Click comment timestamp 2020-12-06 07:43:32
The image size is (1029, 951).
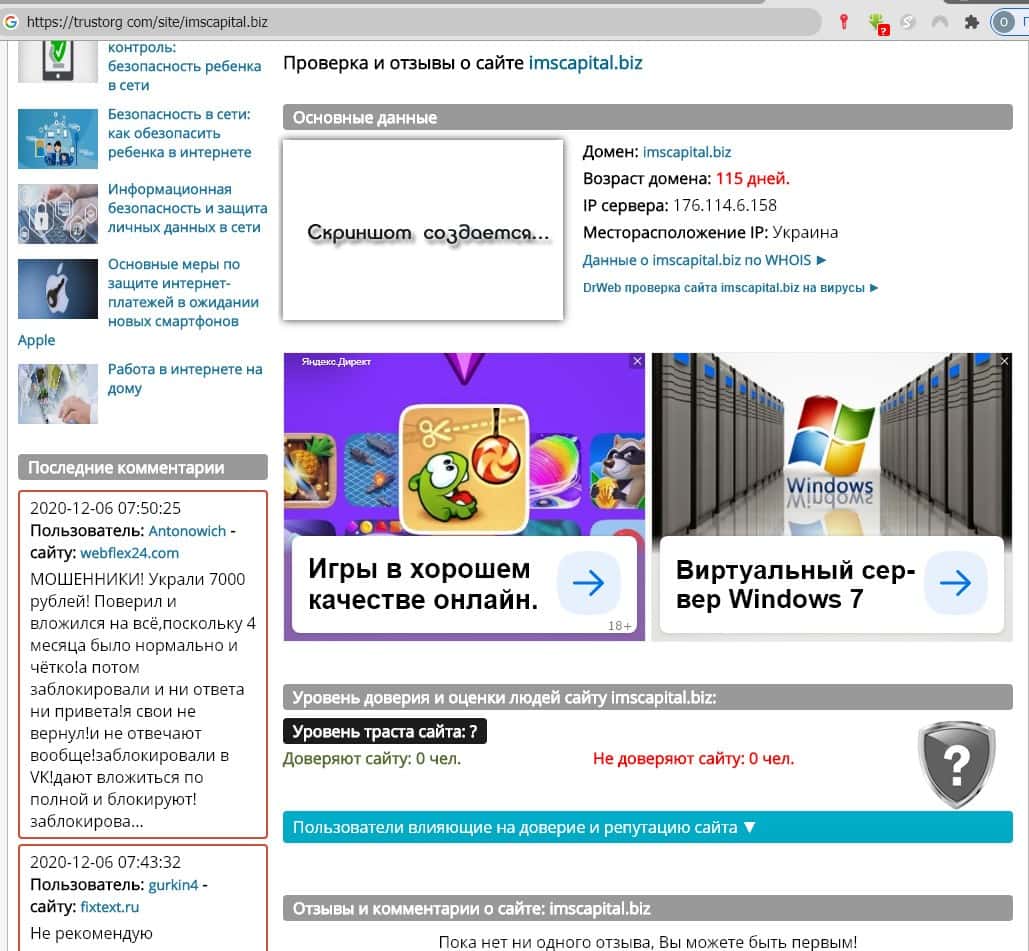105,862
